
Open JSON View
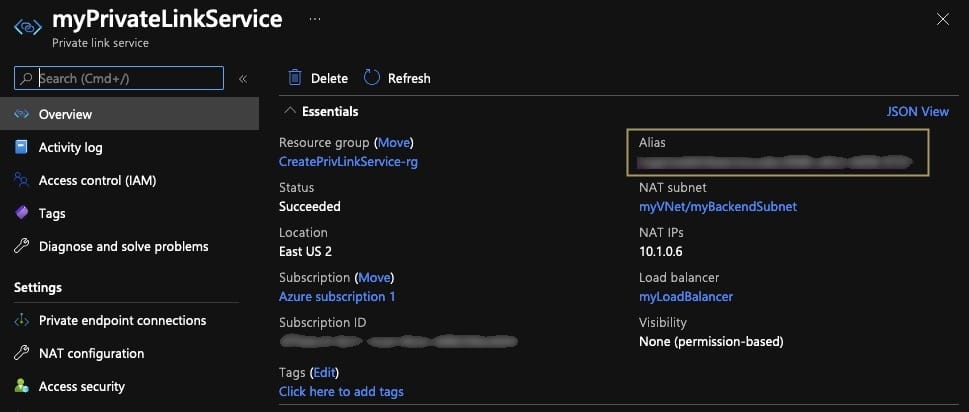point(918,112)
